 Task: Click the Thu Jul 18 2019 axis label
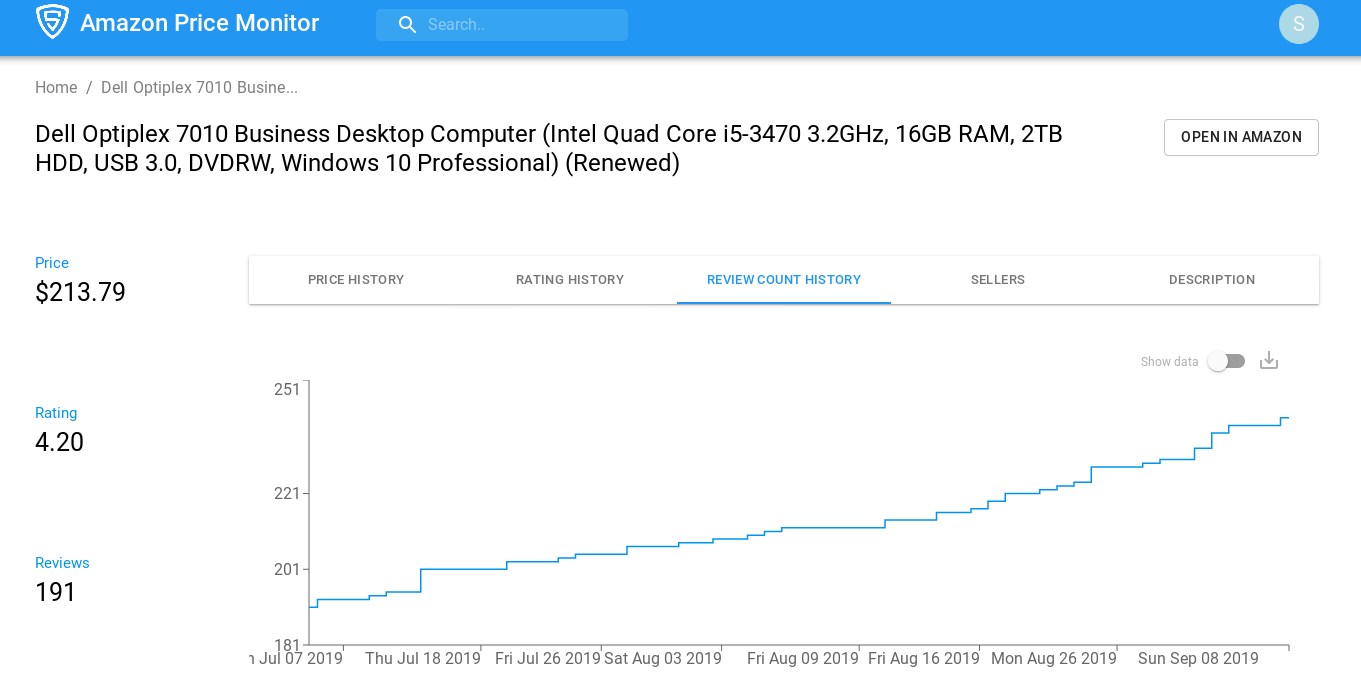[x=423, y=658]
